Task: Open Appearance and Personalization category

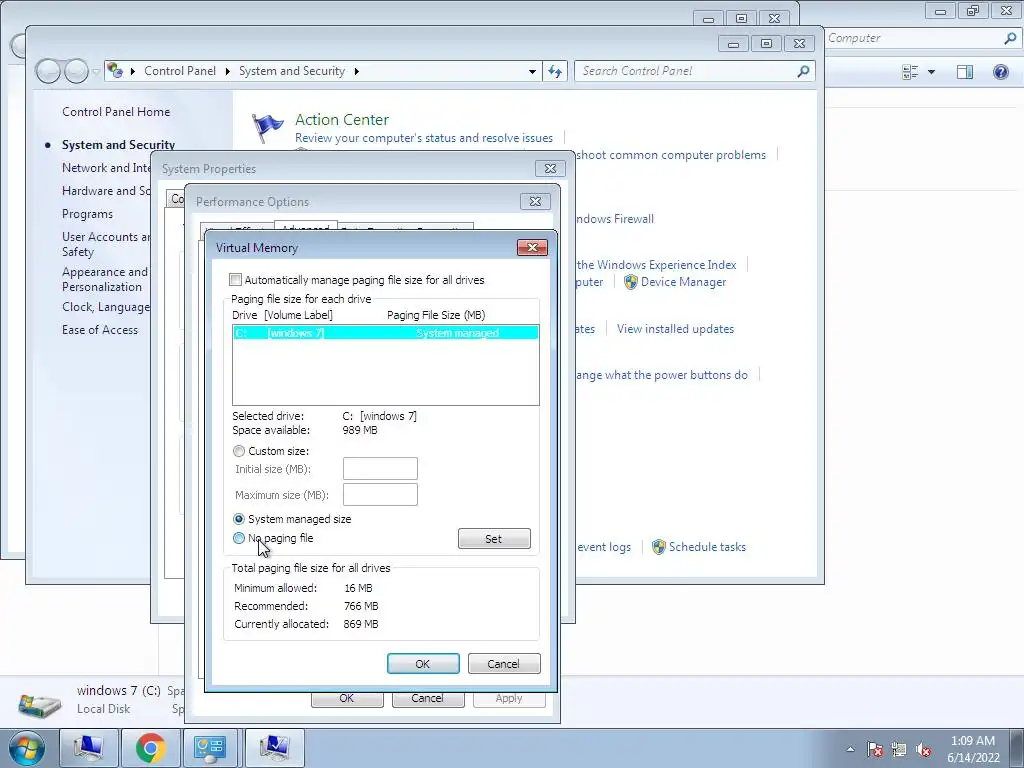Action: coord(106,280)
